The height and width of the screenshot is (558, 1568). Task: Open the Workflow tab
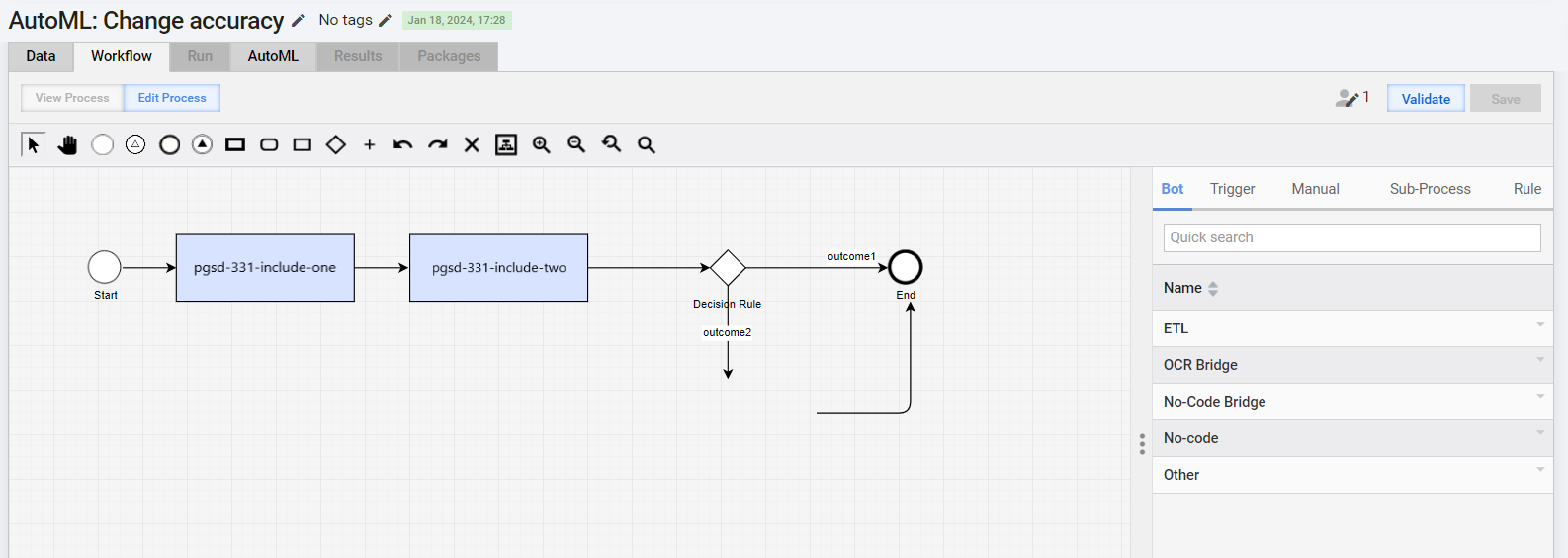122,56
